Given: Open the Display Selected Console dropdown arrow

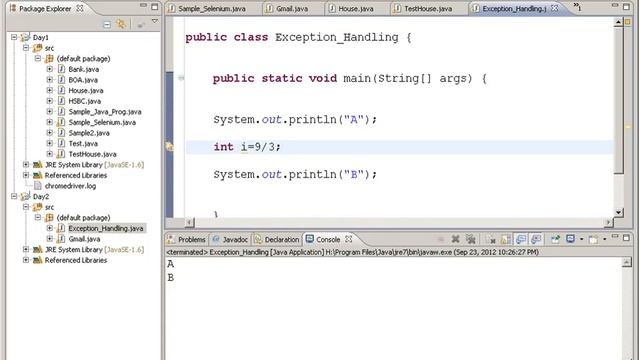Looking at the screenshot, I should click(582, 239).
